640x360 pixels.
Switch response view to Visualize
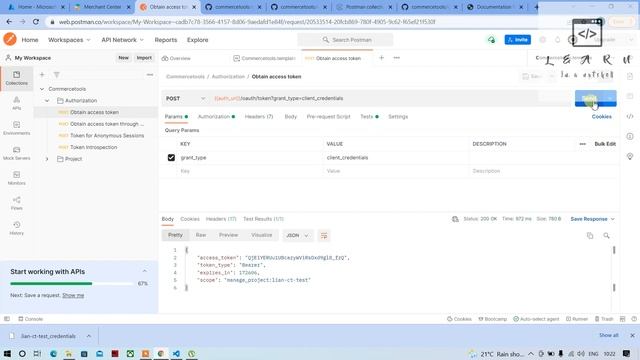(262, 235)
